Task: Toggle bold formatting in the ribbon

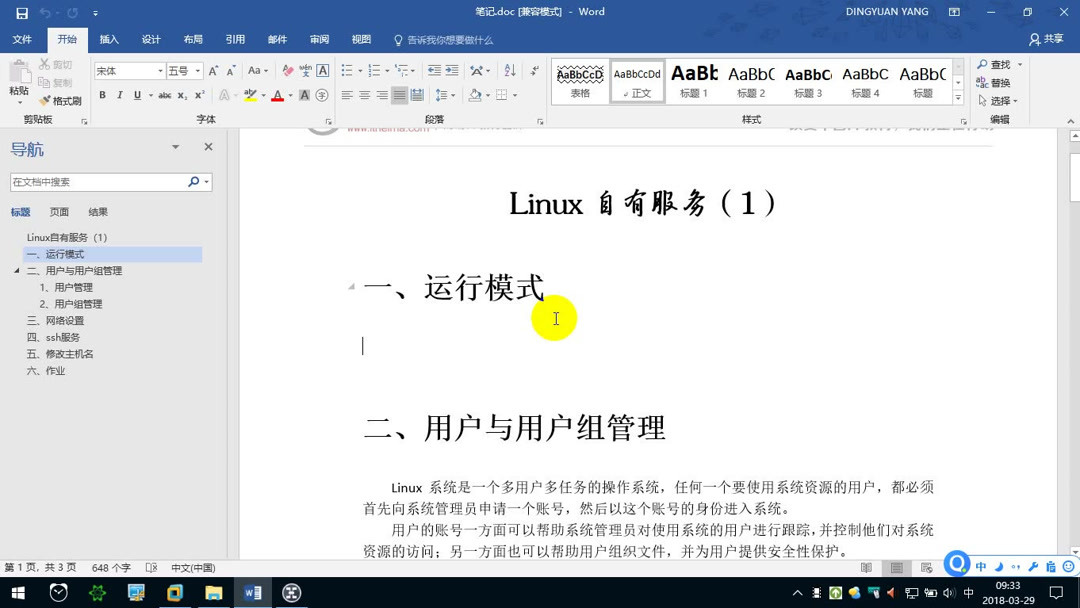Action: [x=103, y=94]
